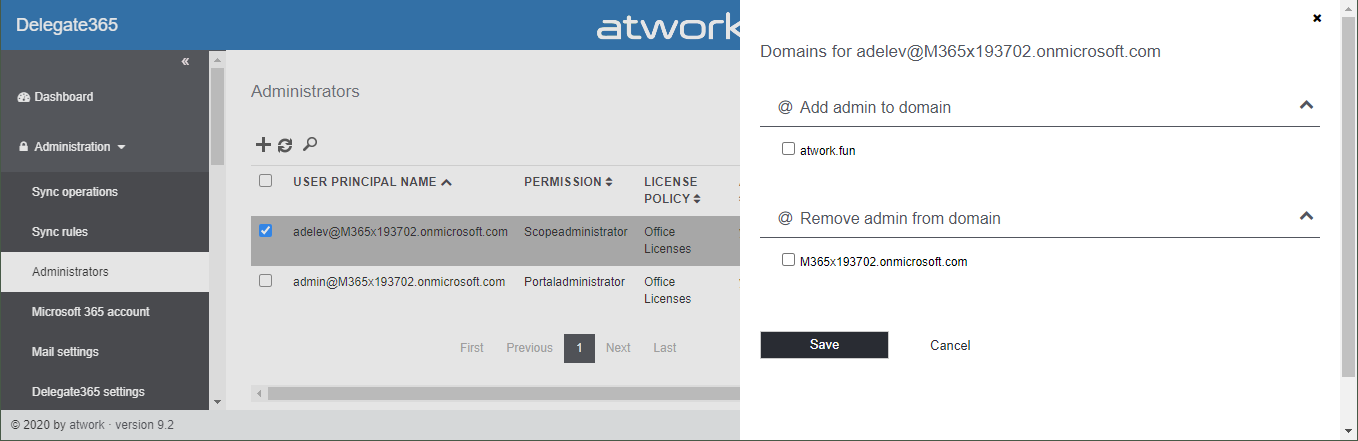Open Mail settings in the sidebar
Image resolution: width=1358 pixels, height=441 pixels.
[x=65, y=352]
